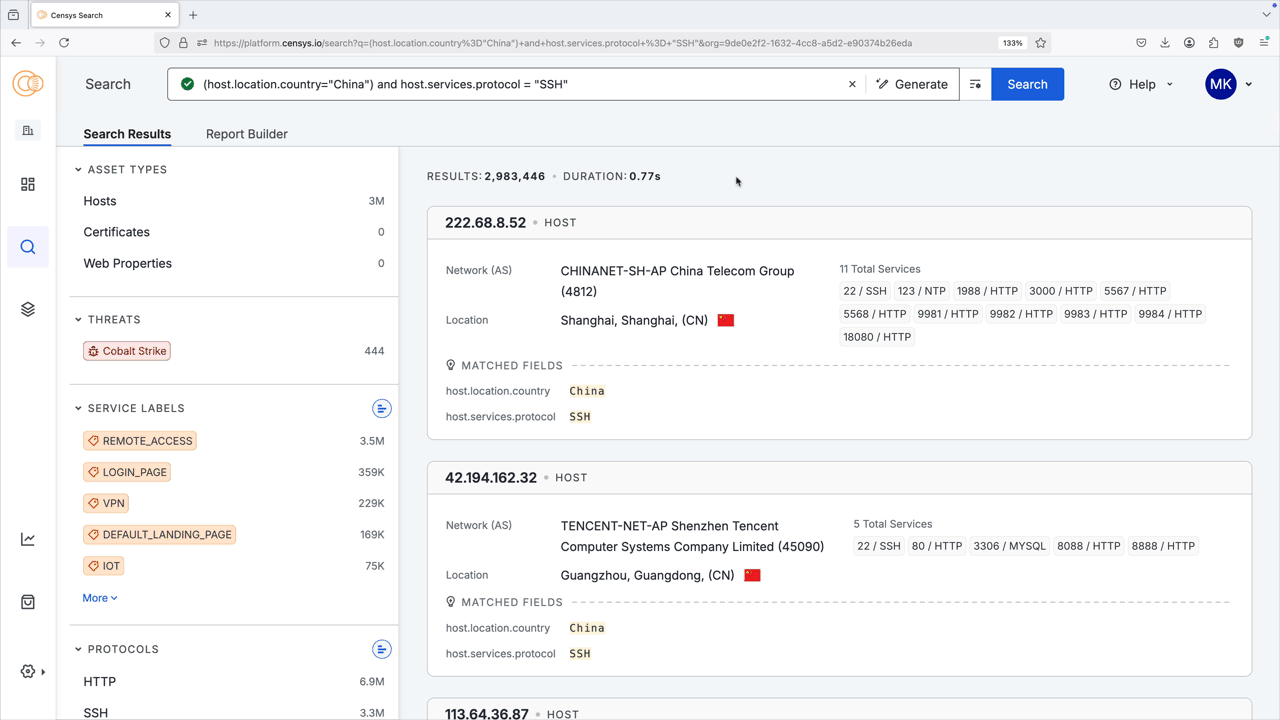Open the query filter options icon
1280x720 pixels.
[975, 84]
